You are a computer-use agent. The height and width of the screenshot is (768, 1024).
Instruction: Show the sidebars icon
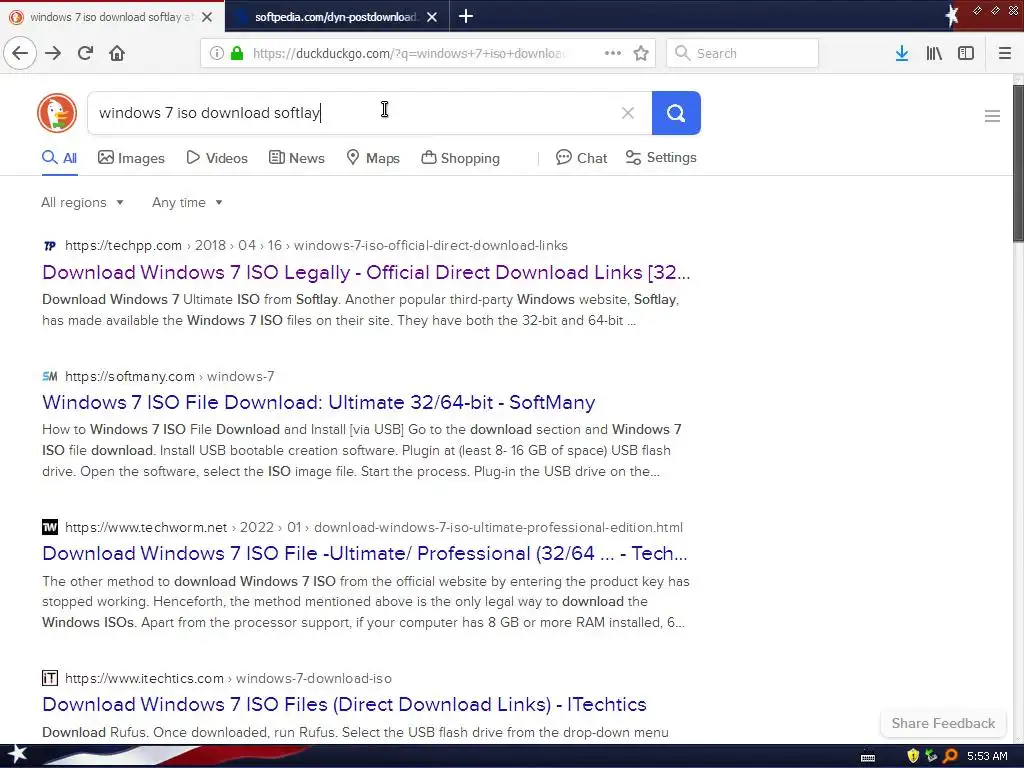[965, 53]
